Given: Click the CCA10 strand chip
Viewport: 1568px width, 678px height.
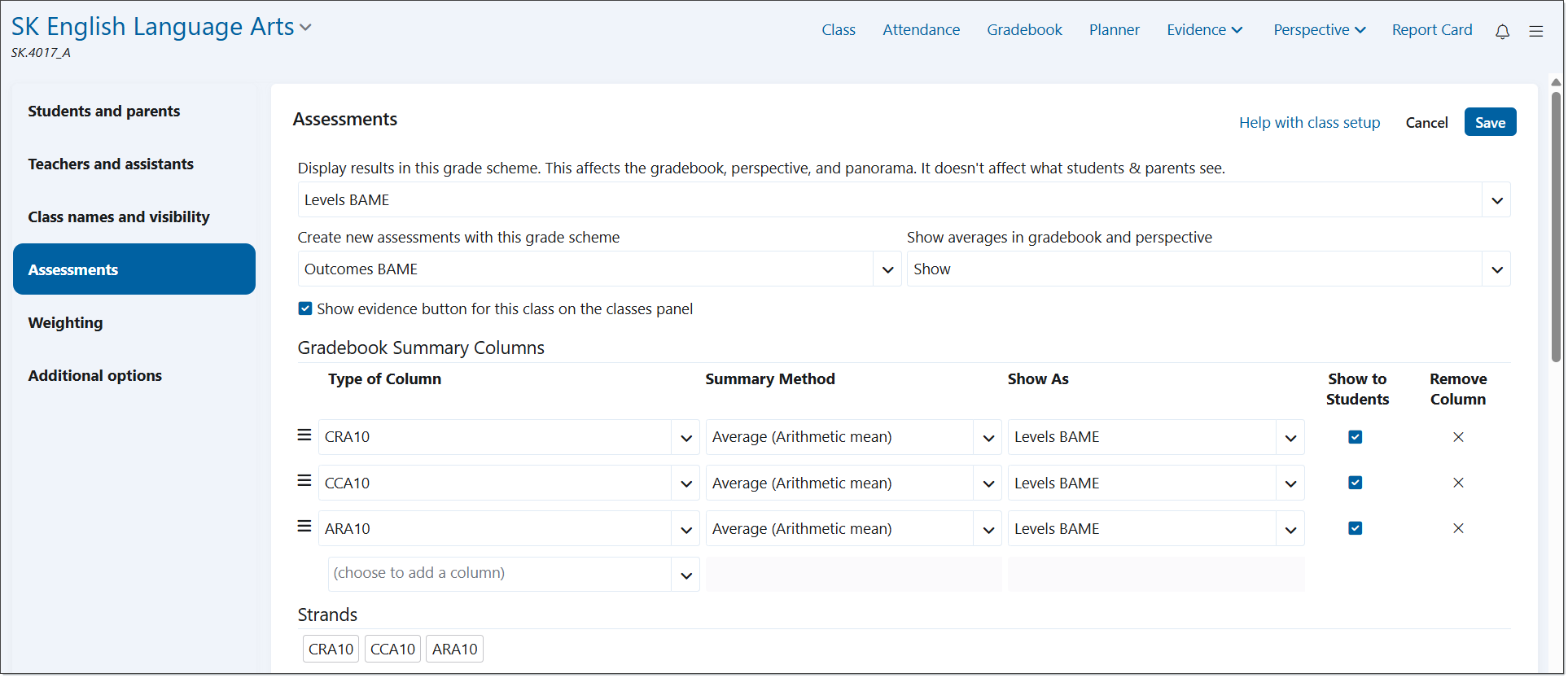Looking at the screenshot, I should pyautogui.click(x=392, y=649).
